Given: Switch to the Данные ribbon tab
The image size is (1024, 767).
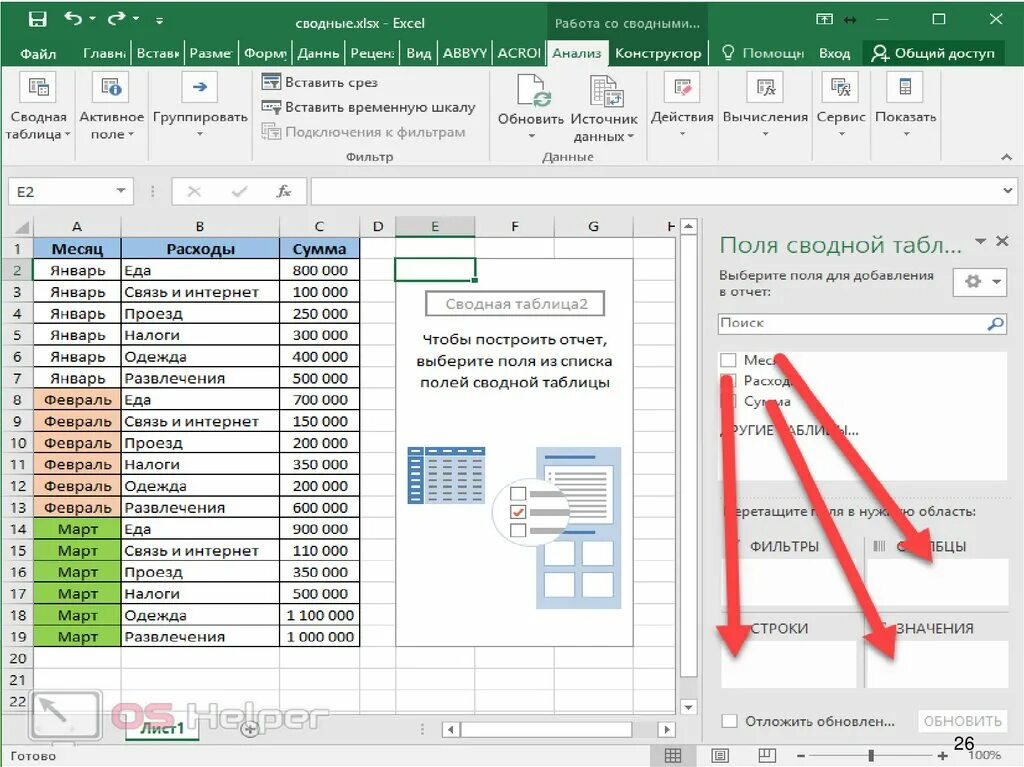Looking at the screenshot, I should (318, 54).
